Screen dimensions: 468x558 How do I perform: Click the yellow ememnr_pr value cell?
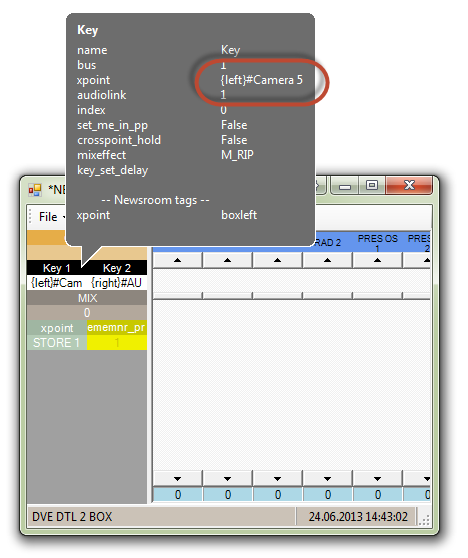tap(117, 343)
